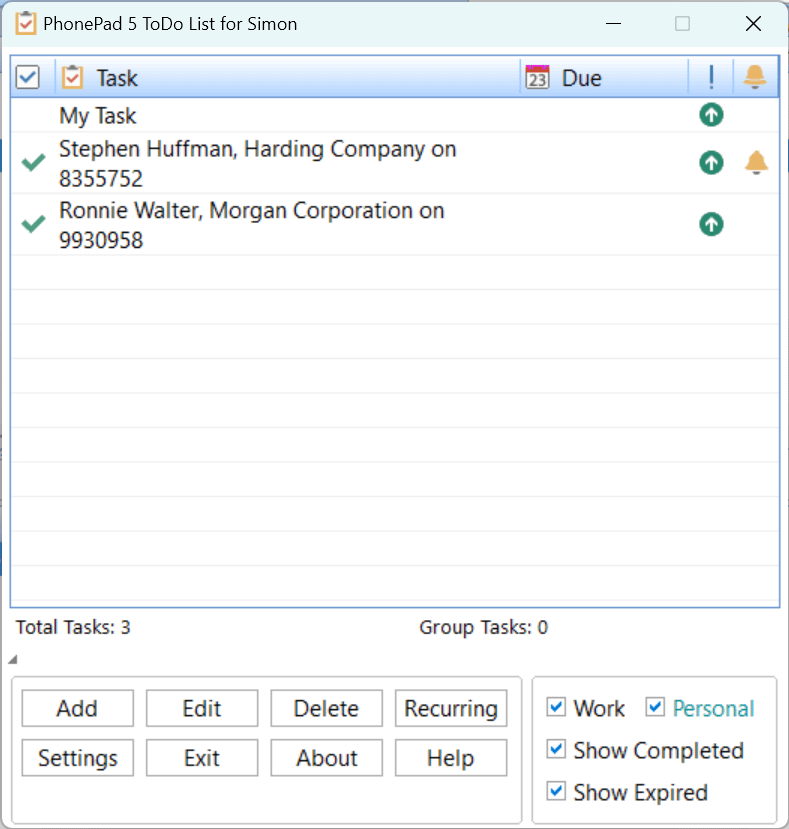
Task: Disable Show Expired option
Action: (556, 791)
